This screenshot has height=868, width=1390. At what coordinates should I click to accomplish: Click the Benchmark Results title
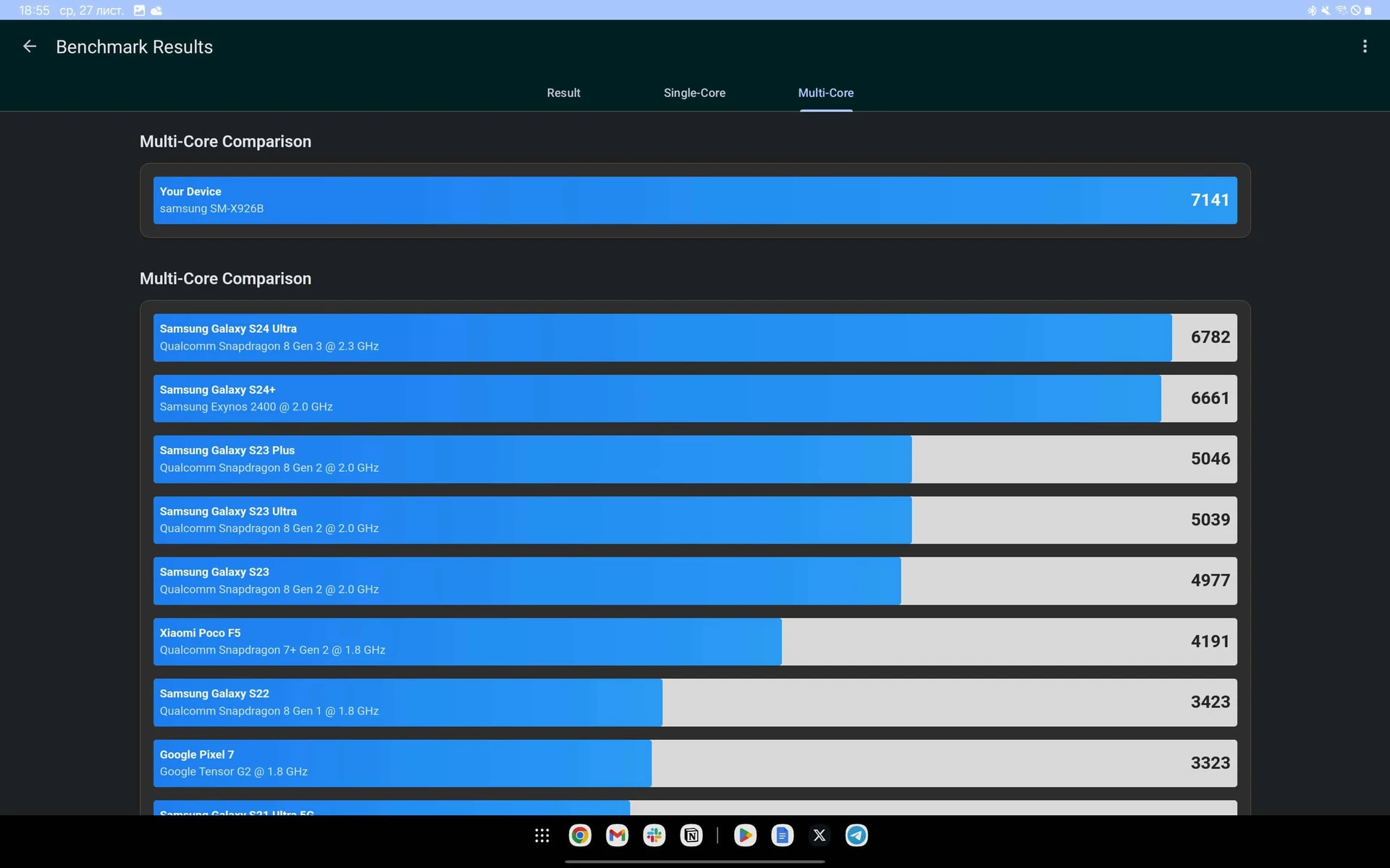[x=134, y=47]
